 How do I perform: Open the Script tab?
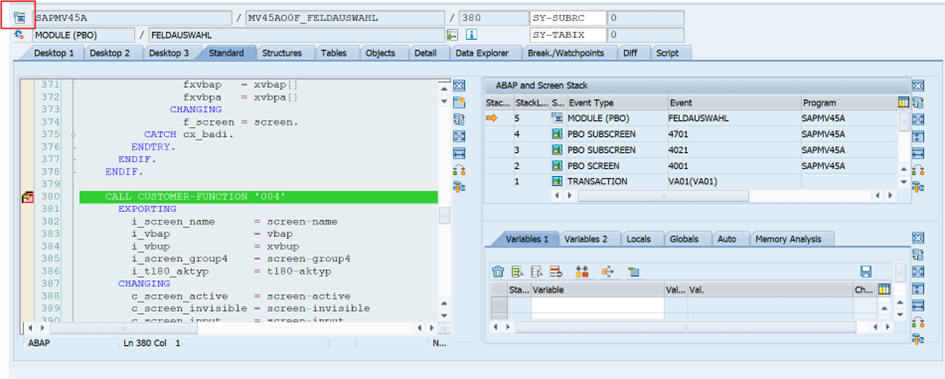[x=667, y=53]
